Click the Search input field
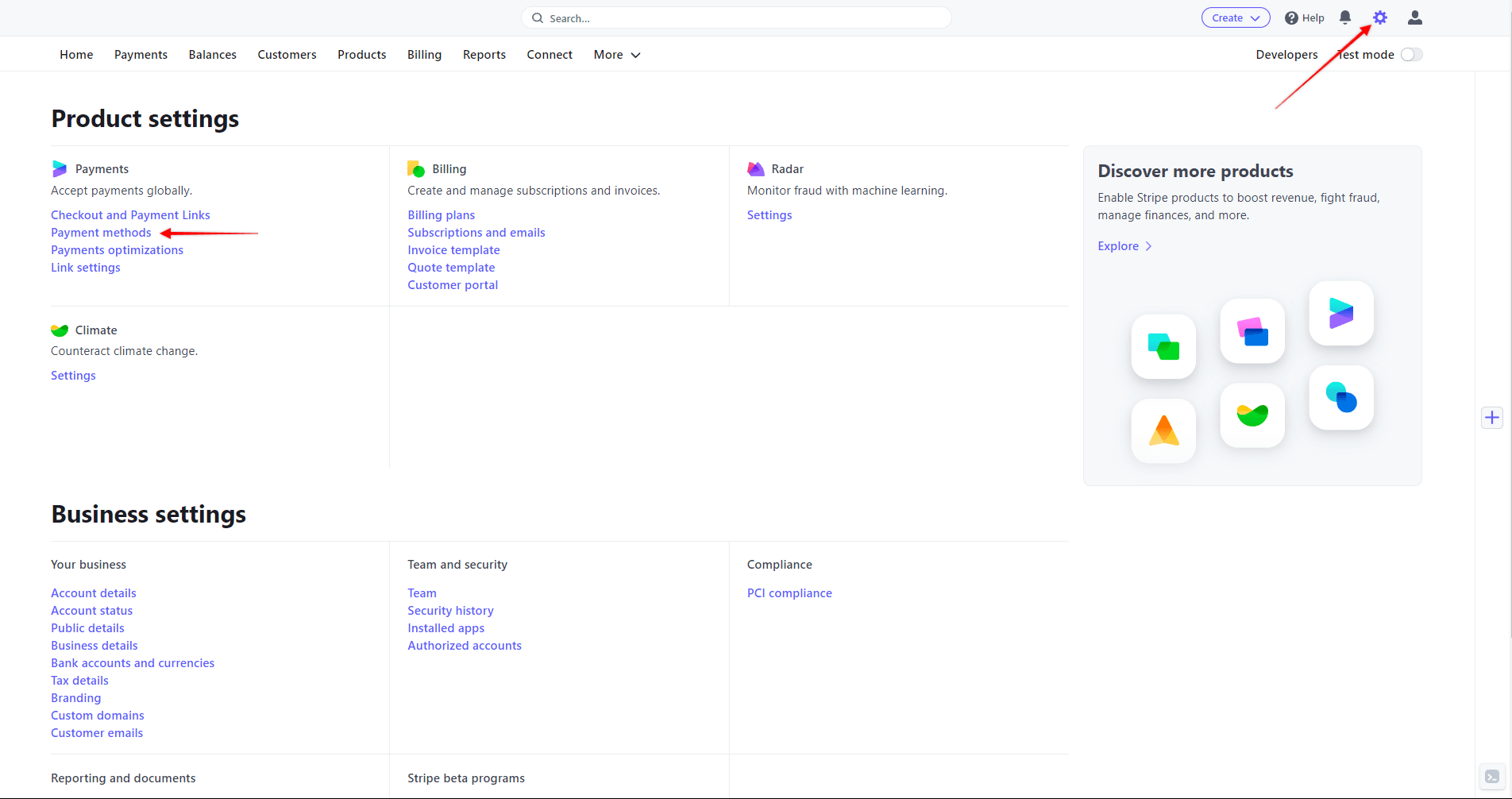 736,17
